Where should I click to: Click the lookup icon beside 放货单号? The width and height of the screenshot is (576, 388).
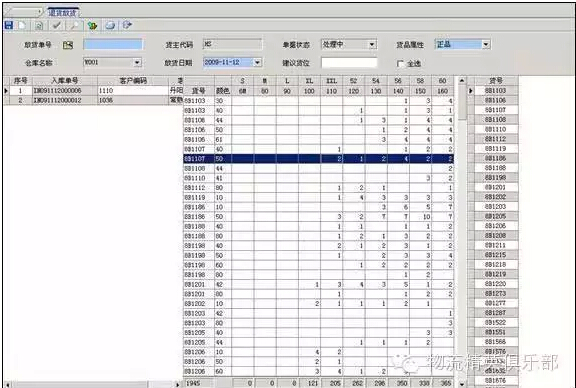(x=68, y=45)
